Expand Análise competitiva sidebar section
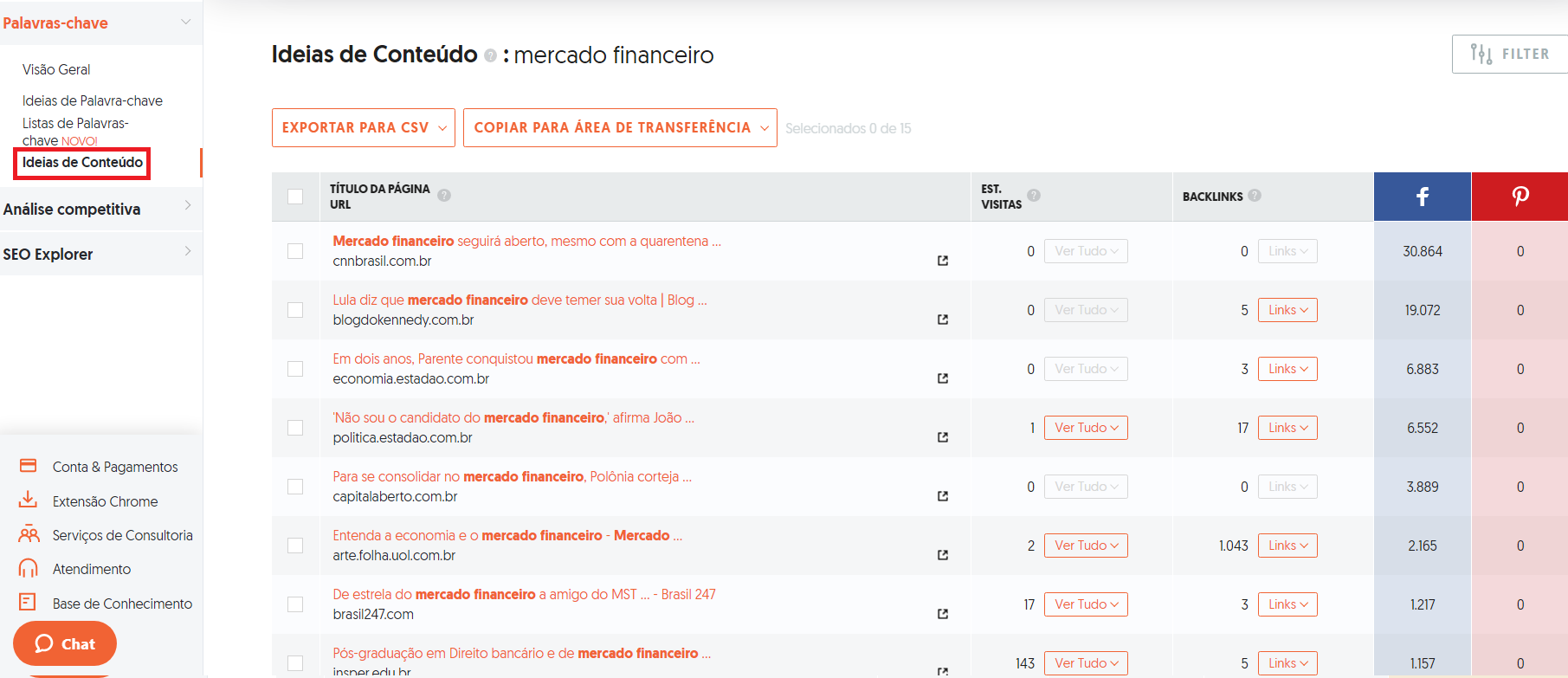Image resolution: width=1568 pixels, height=678 pixels. coord(100,209)
